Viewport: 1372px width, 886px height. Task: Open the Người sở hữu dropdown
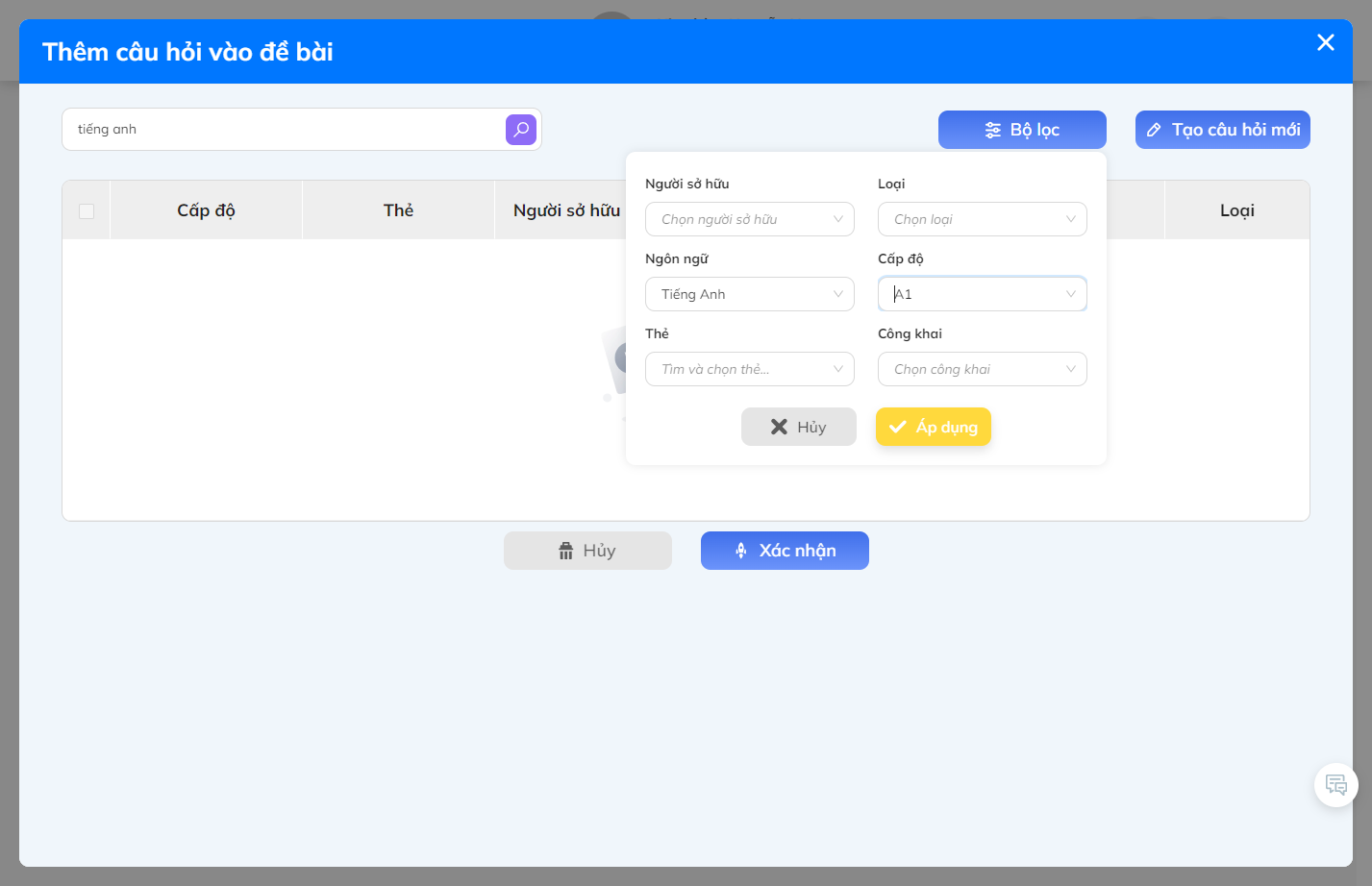(749, 219)
